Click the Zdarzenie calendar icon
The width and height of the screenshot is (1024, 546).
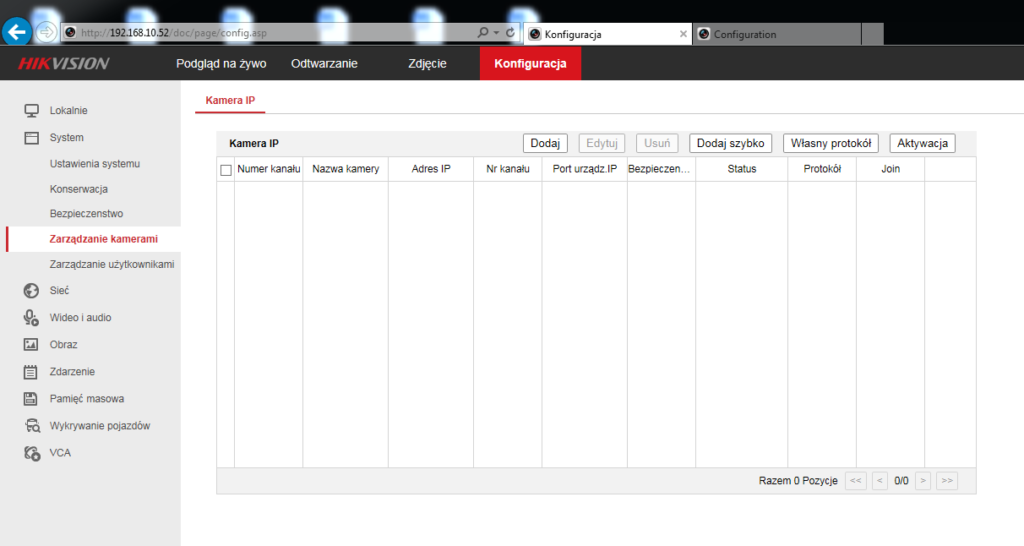31,371
